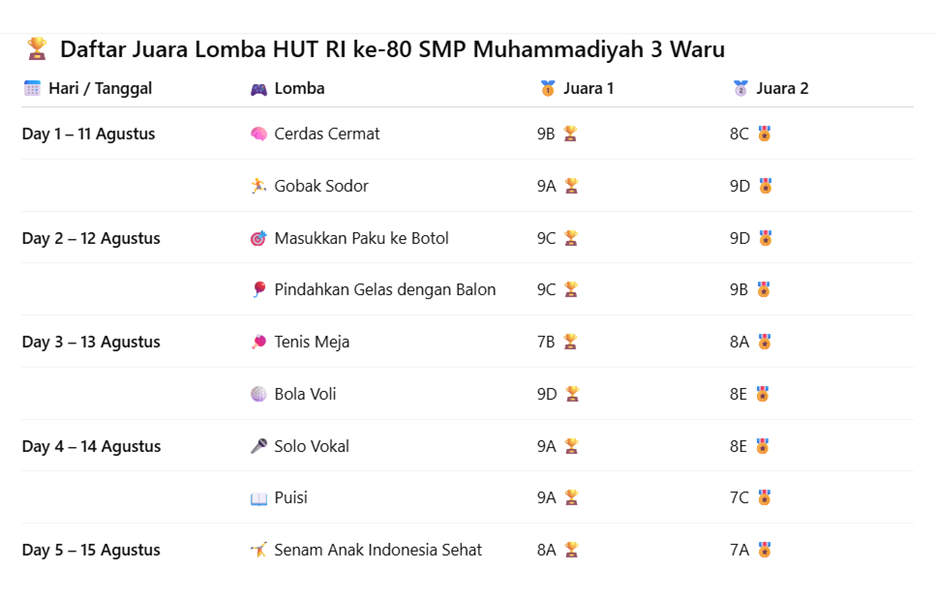Click the balloon icon for Pindahkan Gelas

(258, 290)
